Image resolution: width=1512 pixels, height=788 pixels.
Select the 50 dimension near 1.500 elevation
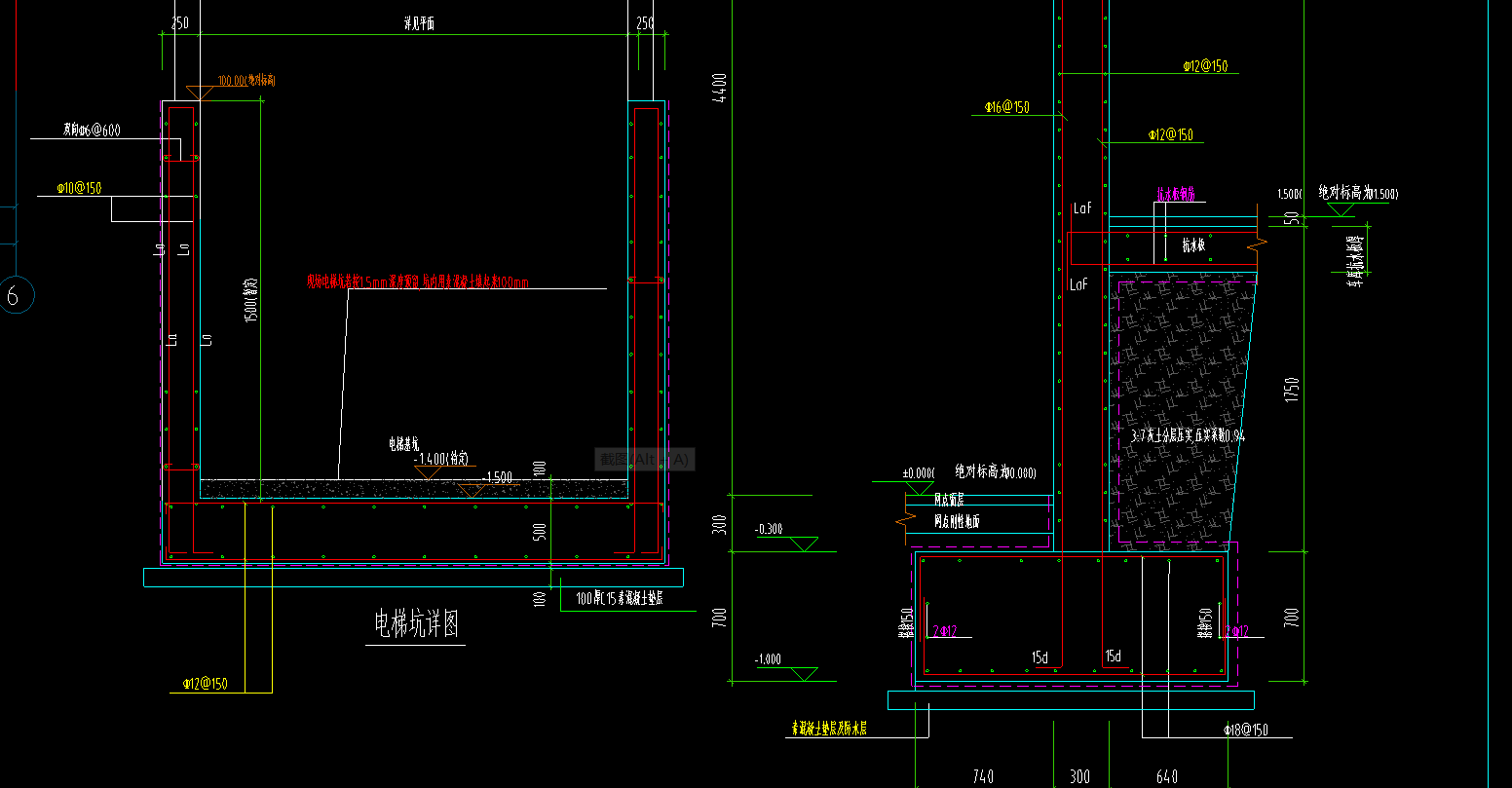coord(1292,218)
